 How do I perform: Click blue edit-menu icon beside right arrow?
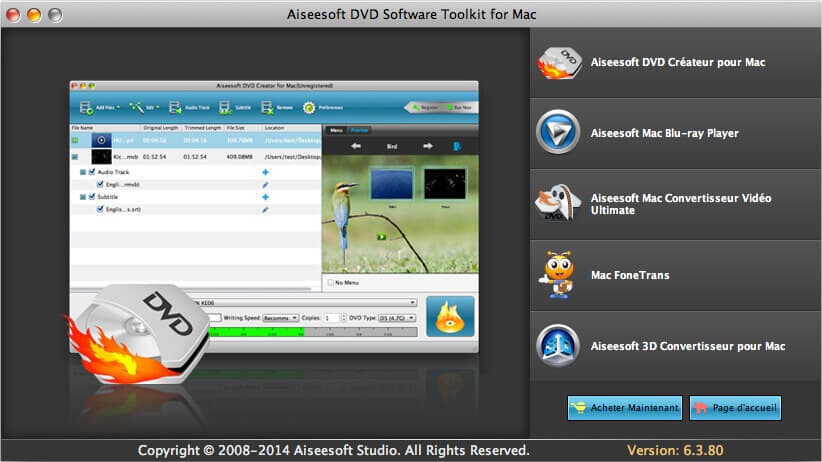coord(457,146)
